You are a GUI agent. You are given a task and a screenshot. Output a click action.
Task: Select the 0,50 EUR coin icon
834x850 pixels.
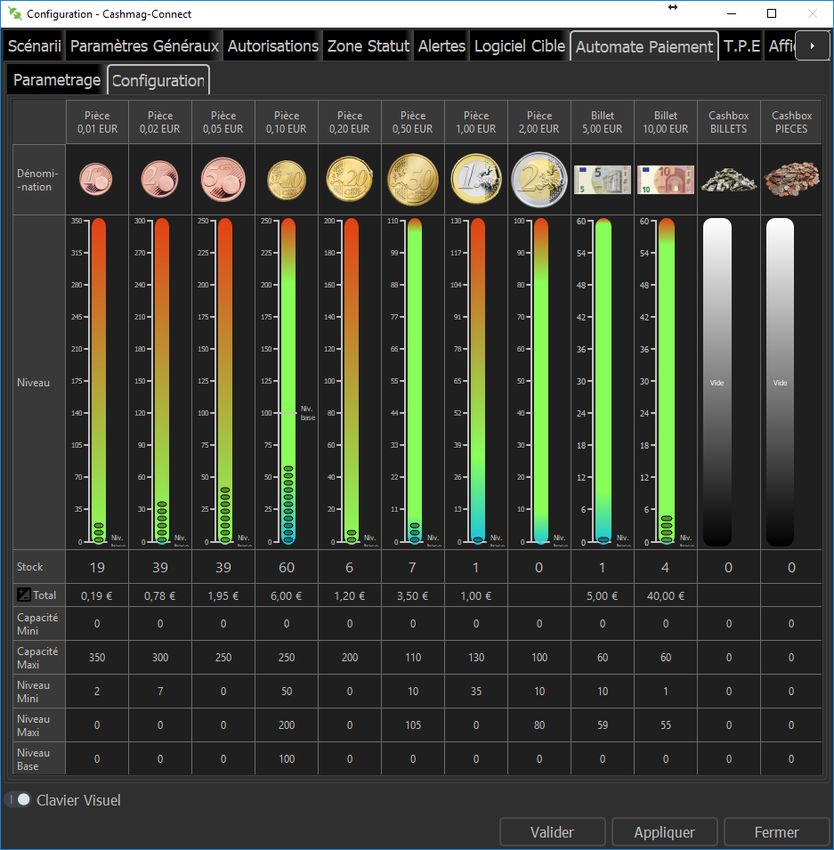(x=412, y=180)
